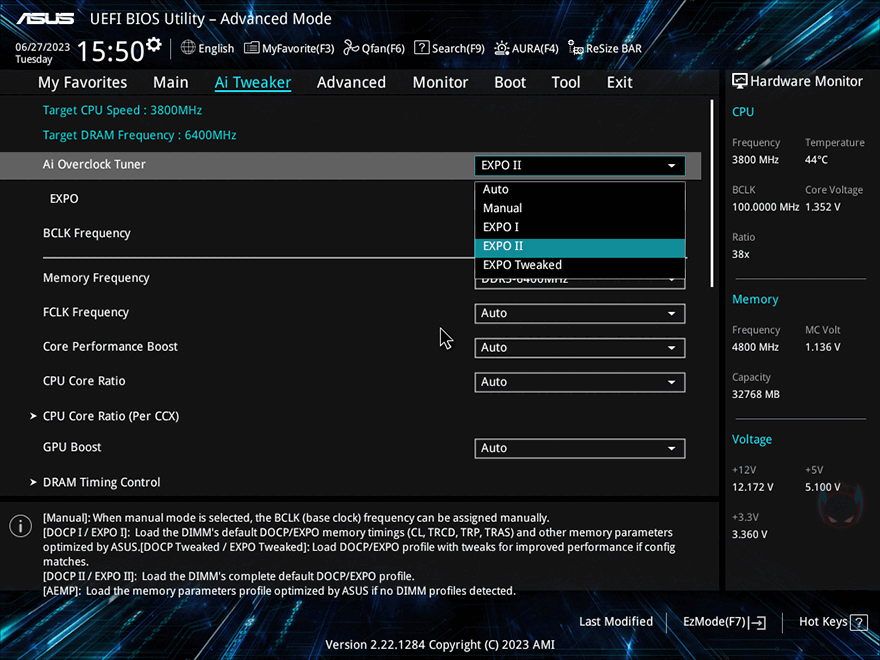Choose Manual in the overclock tuner list
This screenshot has height=660, width=880.
(580, 208)
